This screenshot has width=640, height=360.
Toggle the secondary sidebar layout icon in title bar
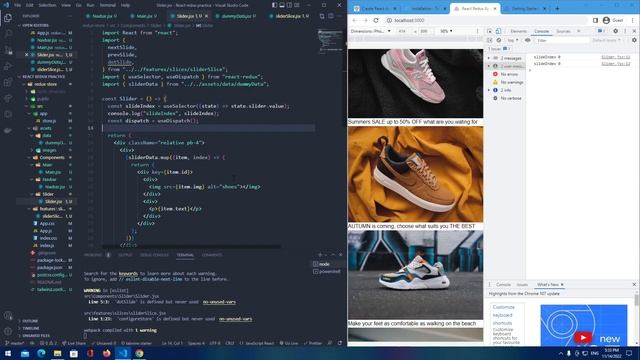[289, 5]
